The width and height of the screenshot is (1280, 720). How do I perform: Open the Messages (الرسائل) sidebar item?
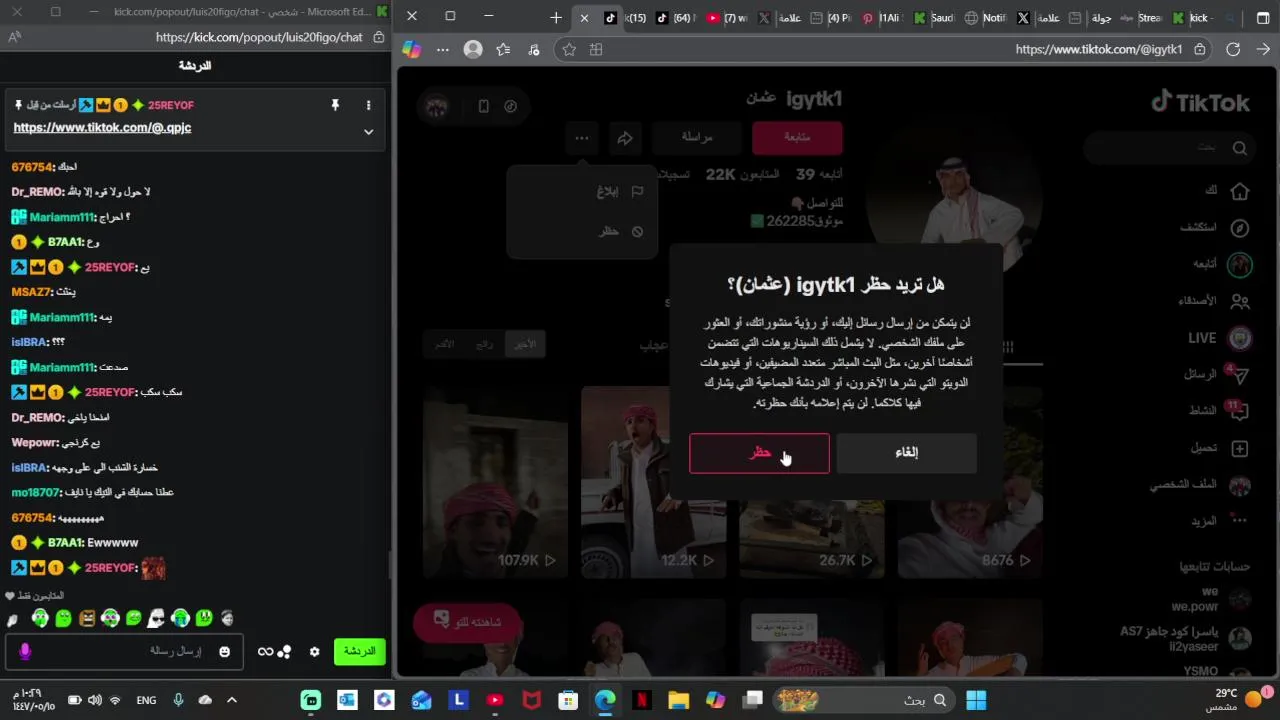1215,375
